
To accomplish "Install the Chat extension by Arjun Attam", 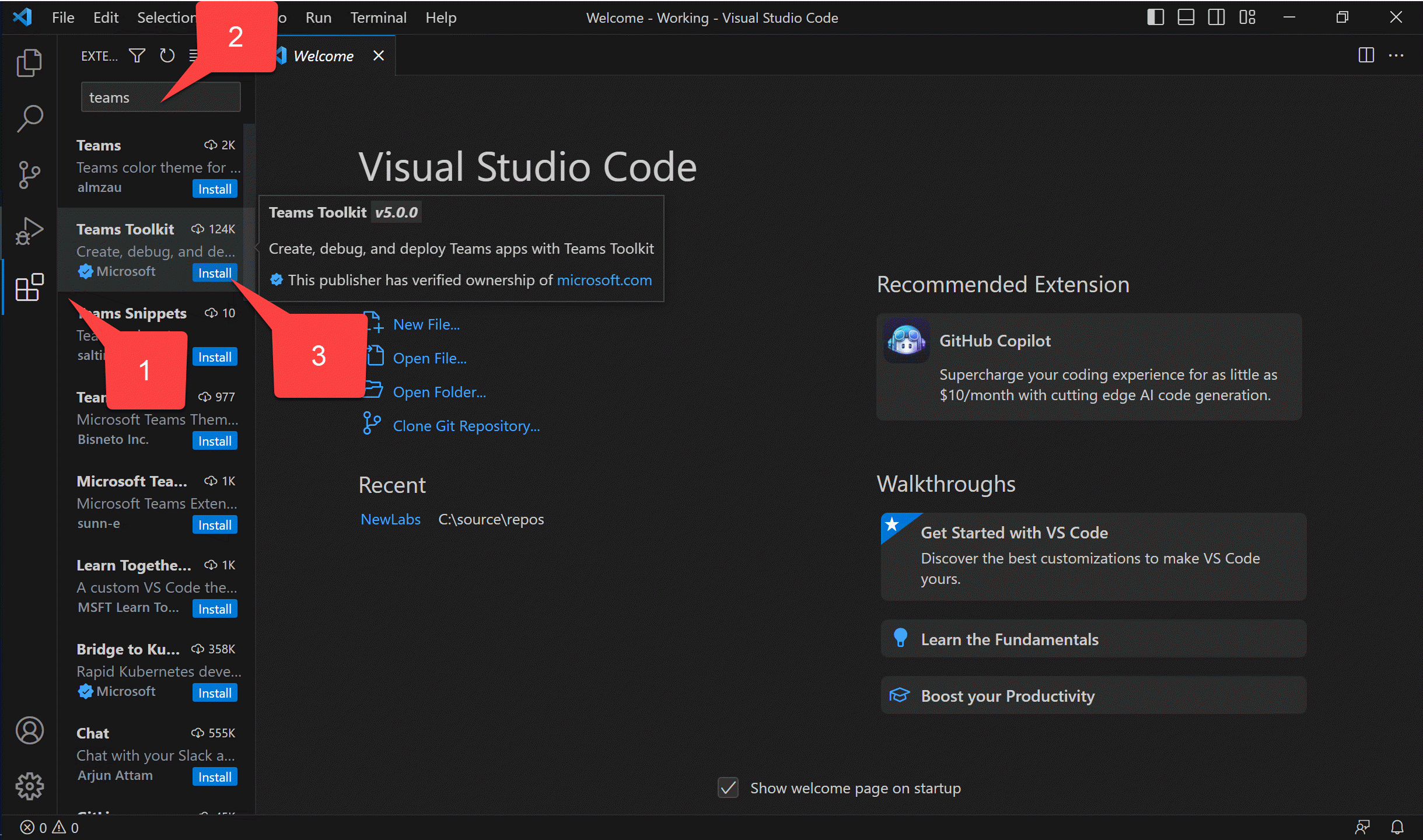I will (215, 777).
